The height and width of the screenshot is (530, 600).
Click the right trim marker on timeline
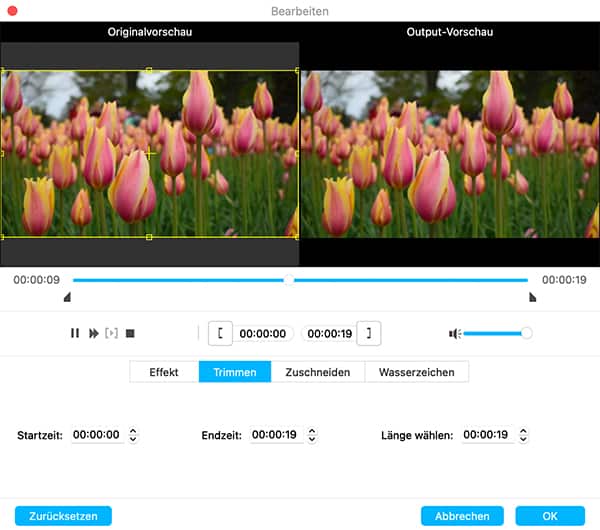[532, 297]
